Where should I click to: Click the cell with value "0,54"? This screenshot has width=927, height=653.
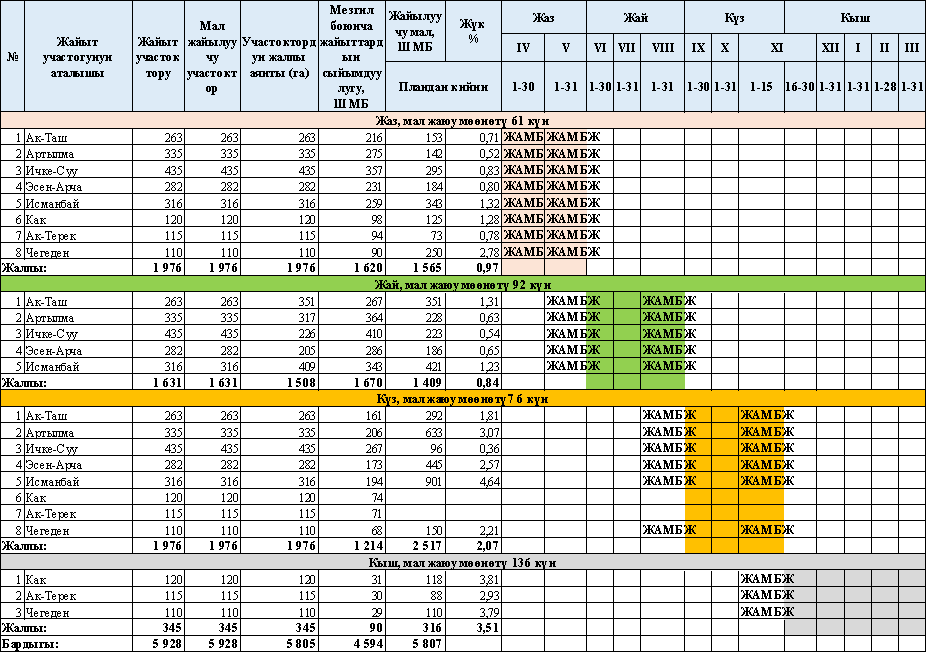point(473,334)
